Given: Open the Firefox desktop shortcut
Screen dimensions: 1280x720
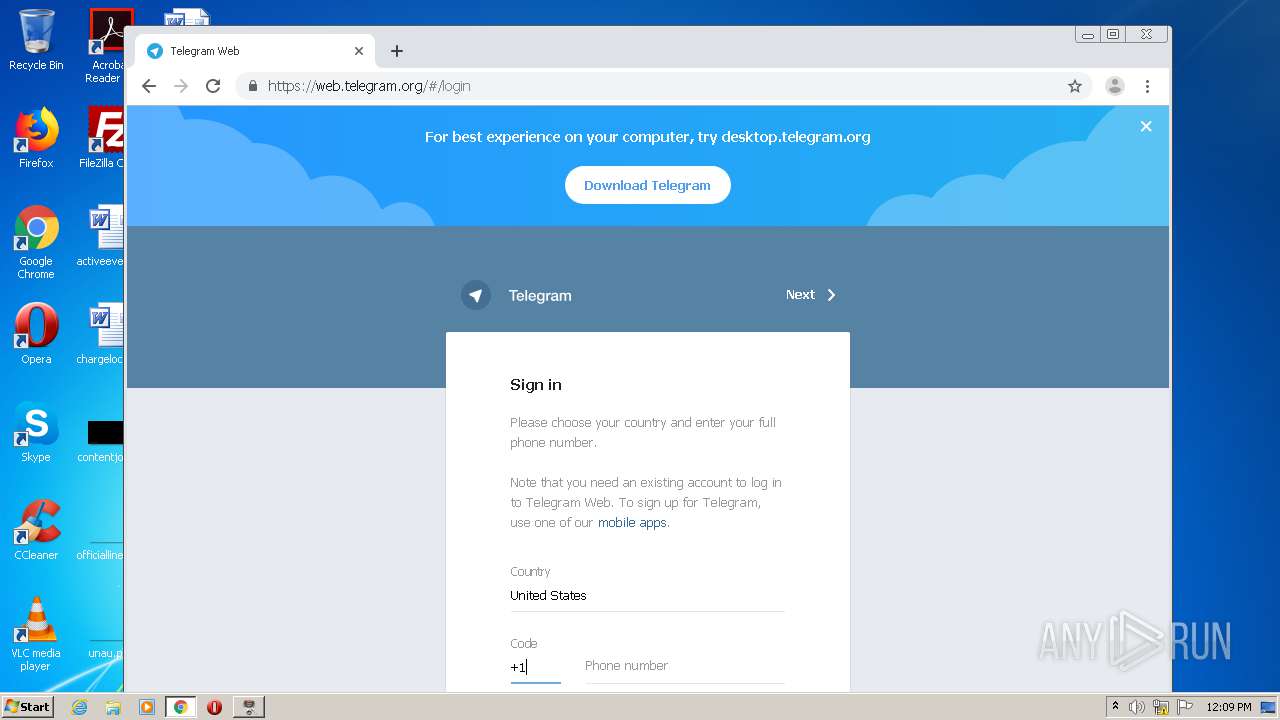Looking at the screenshot, I should [x=36, y=138].
